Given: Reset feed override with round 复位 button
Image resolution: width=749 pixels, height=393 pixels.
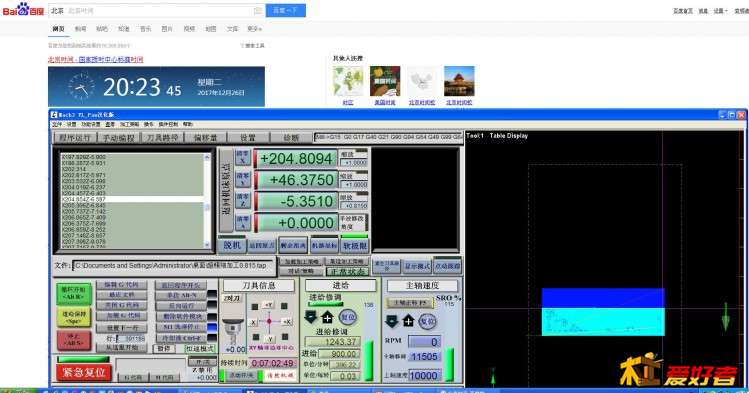Looking at the screenshot, I should coord(348,317).
